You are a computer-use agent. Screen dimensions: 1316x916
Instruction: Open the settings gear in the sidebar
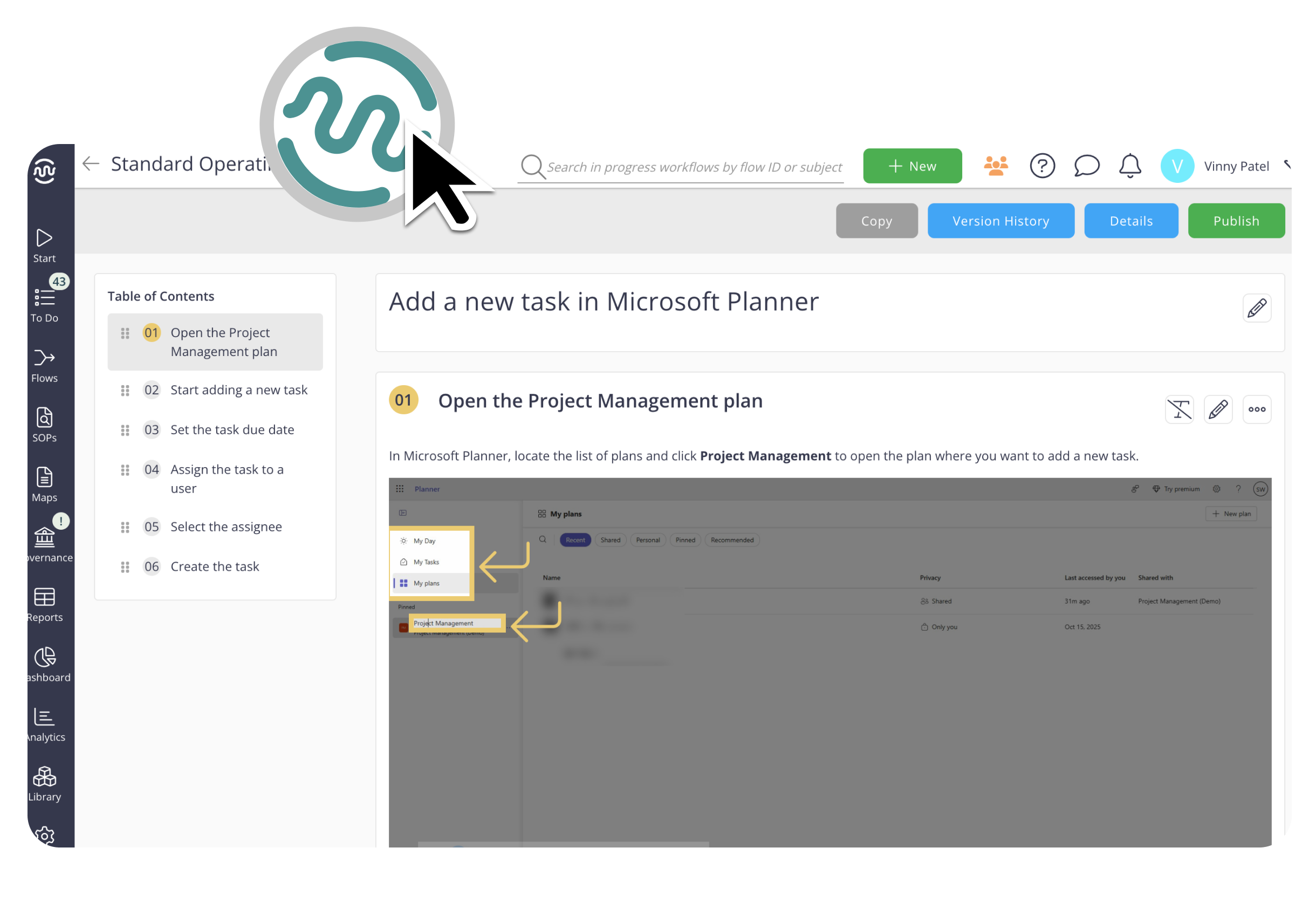click(44, 836)
